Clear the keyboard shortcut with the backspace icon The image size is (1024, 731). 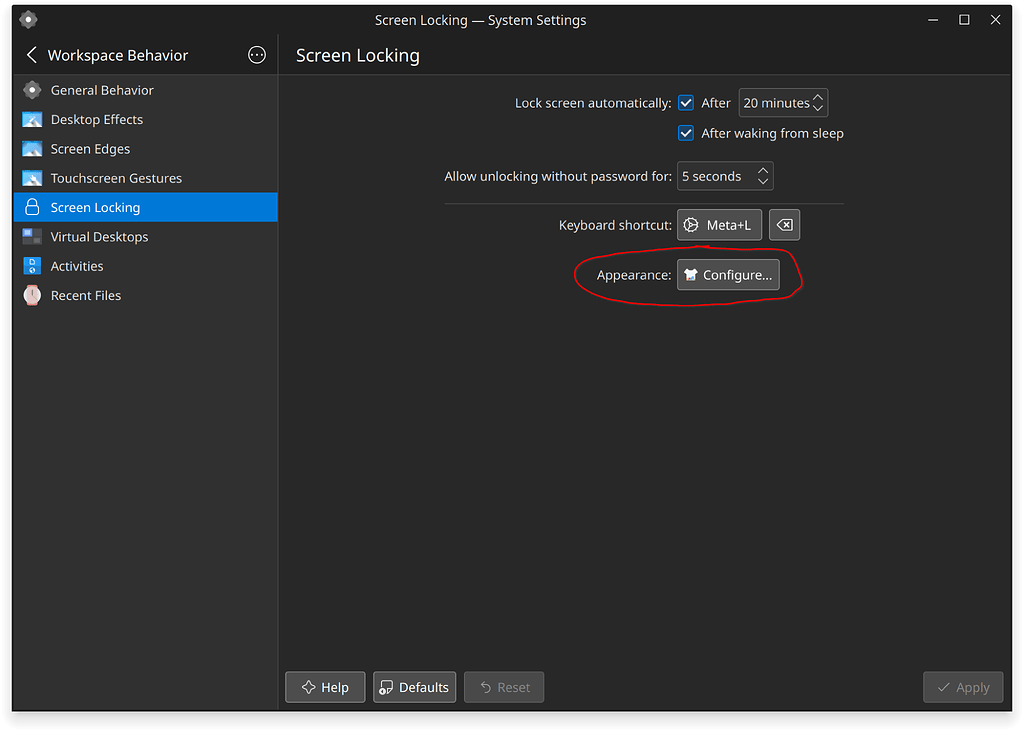(784, 224)
